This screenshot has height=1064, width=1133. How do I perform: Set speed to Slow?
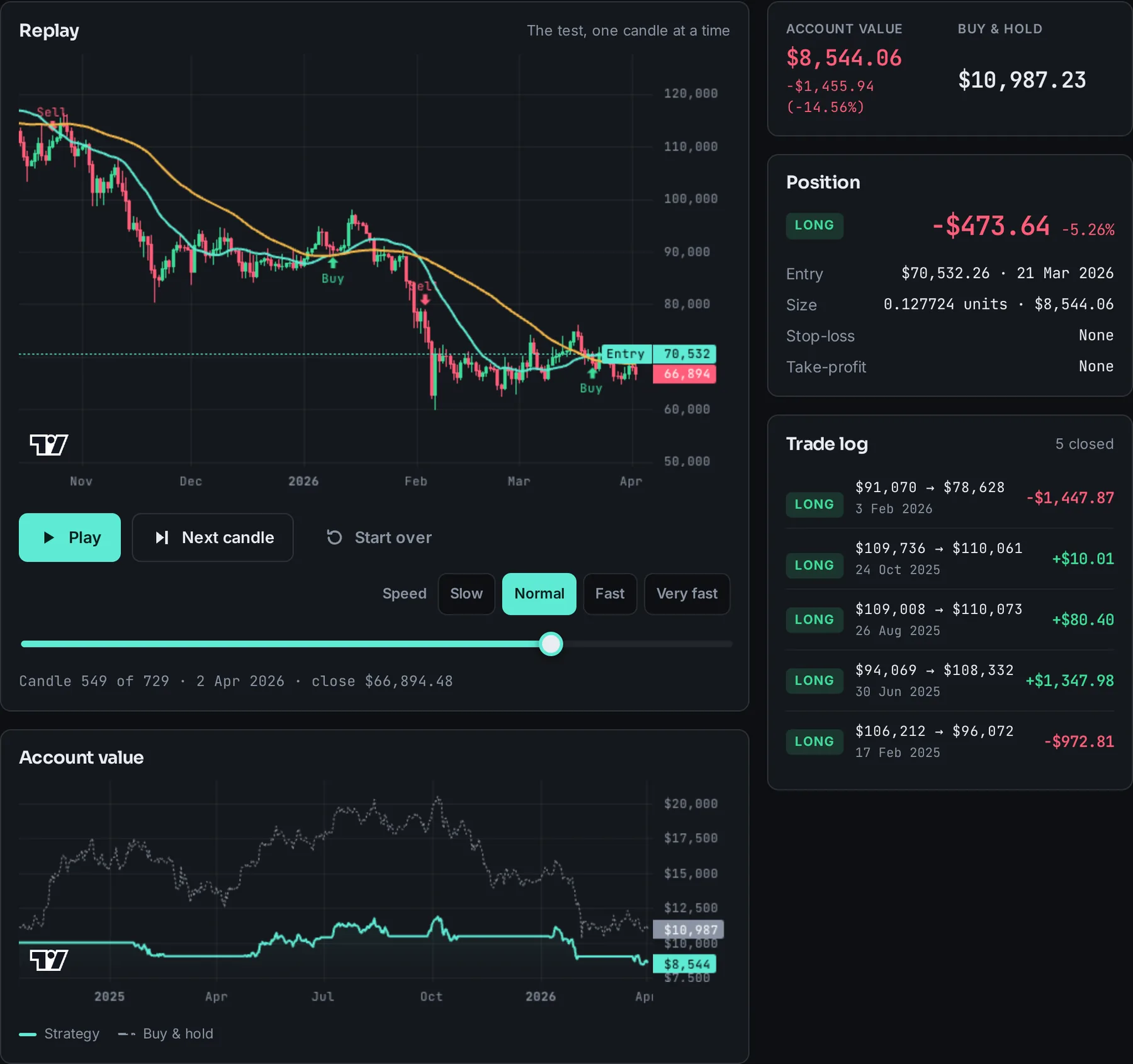tap(466, 593)
